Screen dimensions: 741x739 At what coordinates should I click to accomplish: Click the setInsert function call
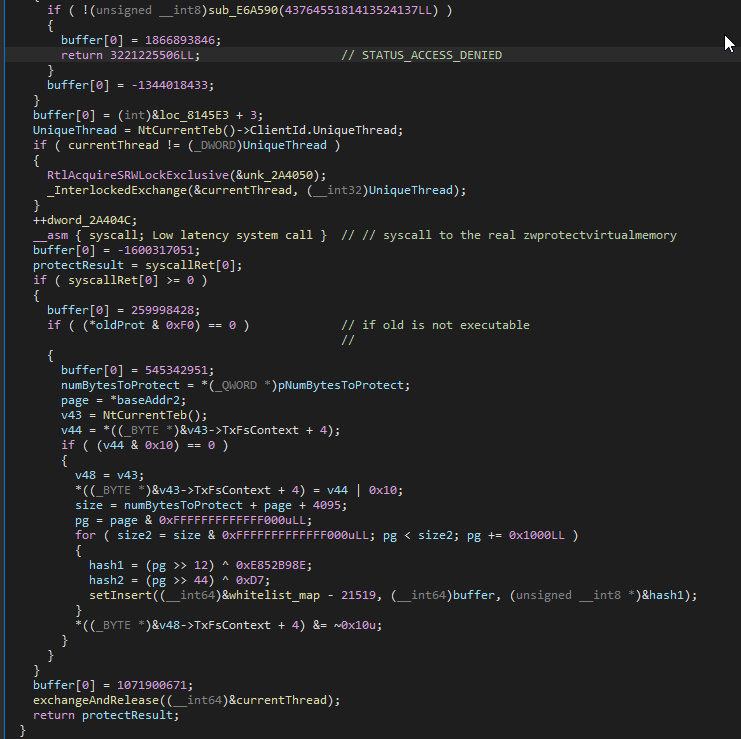[x=120, y=595]
